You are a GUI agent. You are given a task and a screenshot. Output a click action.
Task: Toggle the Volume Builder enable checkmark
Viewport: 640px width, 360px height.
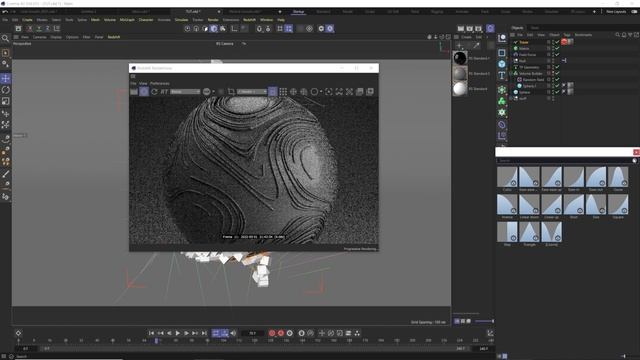(557, 73)
